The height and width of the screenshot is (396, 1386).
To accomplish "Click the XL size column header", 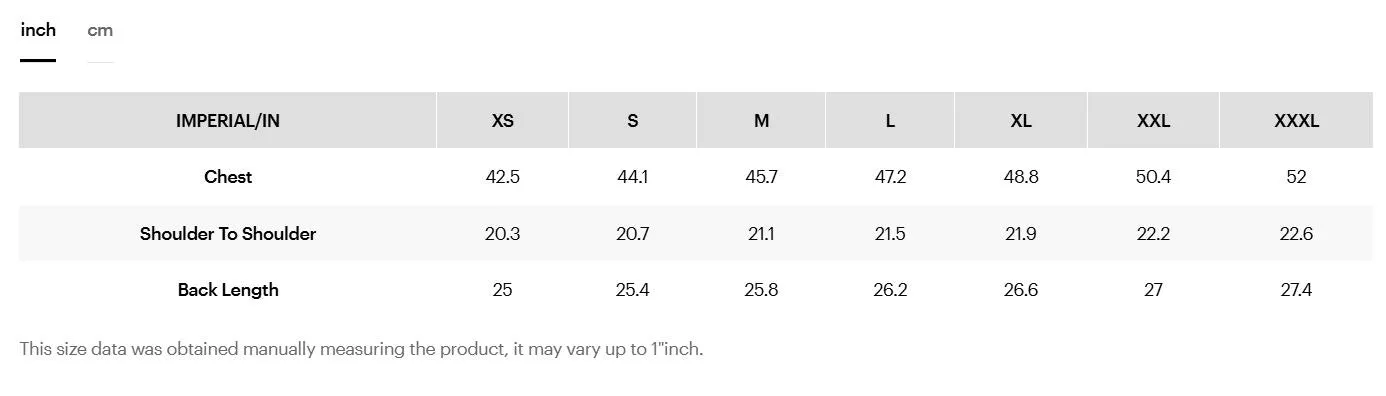I will [1021, 121].
